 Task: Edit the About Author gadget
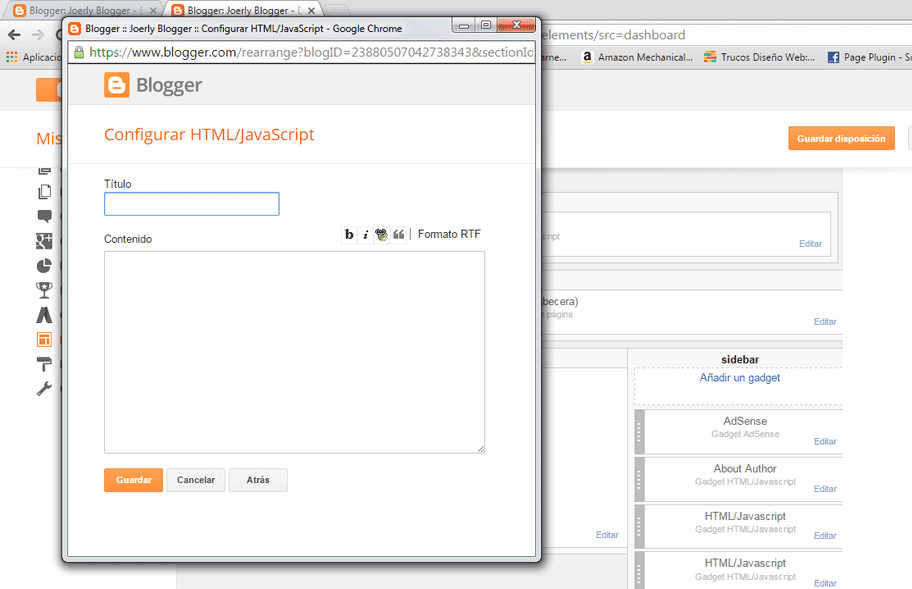825,489
